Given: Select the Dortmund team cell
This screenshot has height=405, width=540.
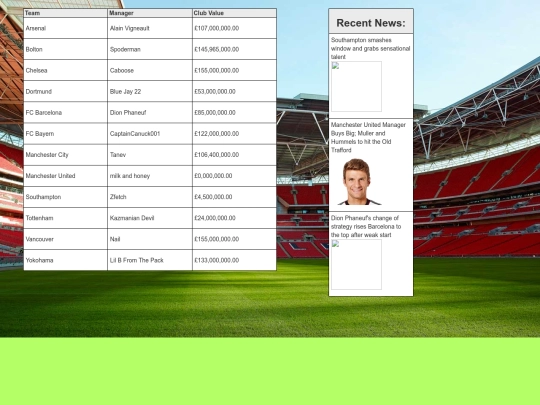Looking at the screenshot, I should [x=65, y=91].
